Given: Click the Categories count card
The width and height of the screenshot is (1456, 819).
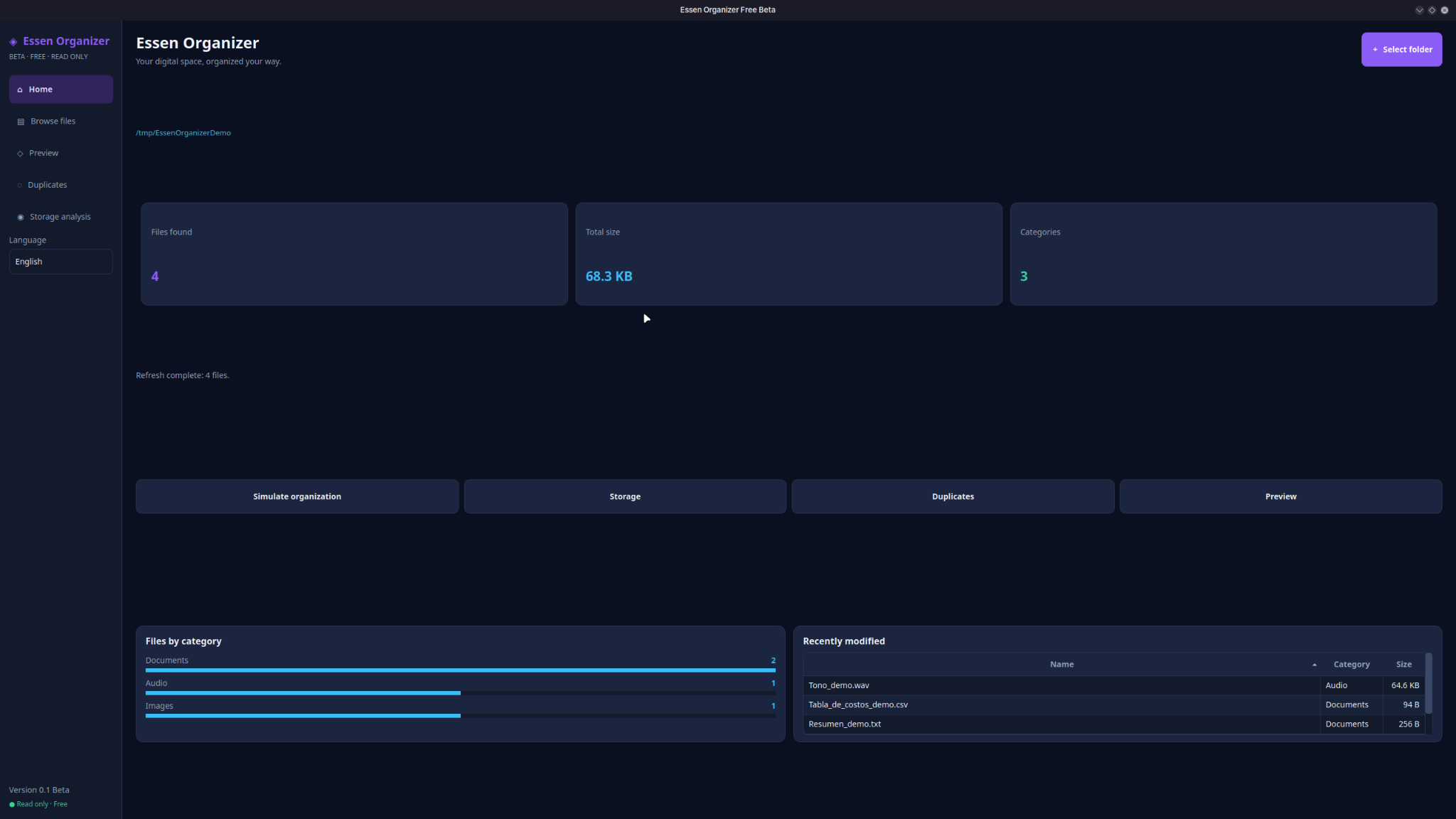Looking at the screenshot, I should coord(1223,254).
